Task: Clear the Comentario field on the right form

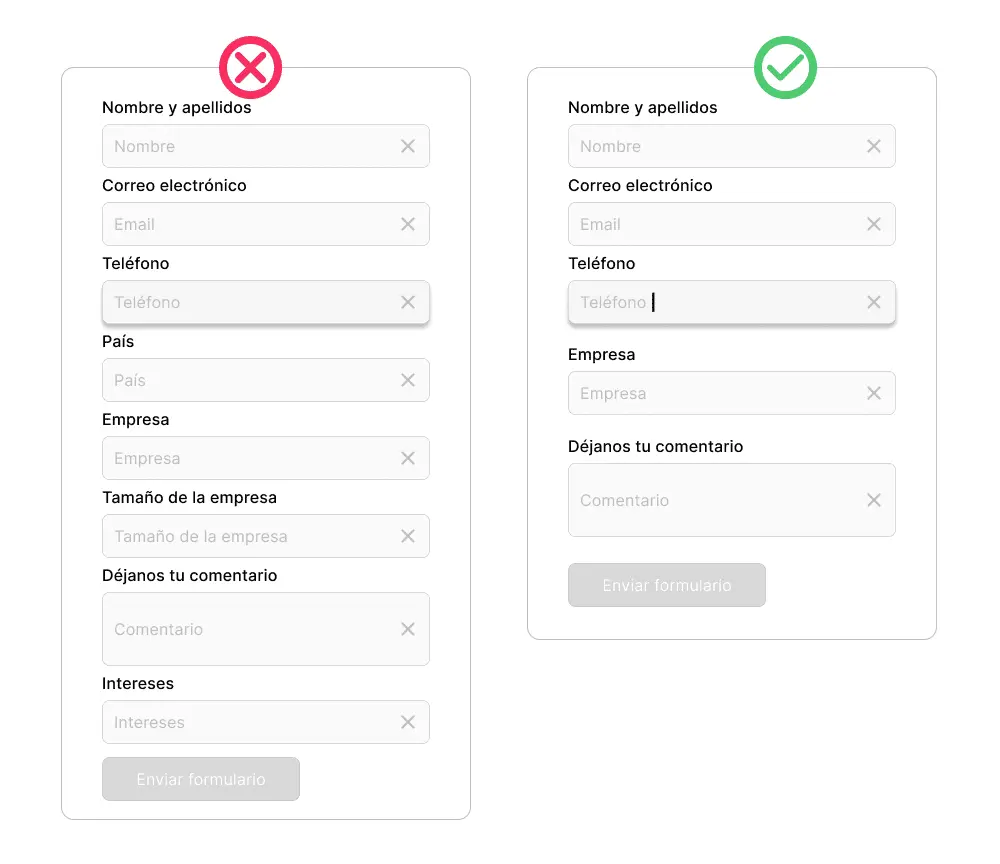Action: (873, 500)
